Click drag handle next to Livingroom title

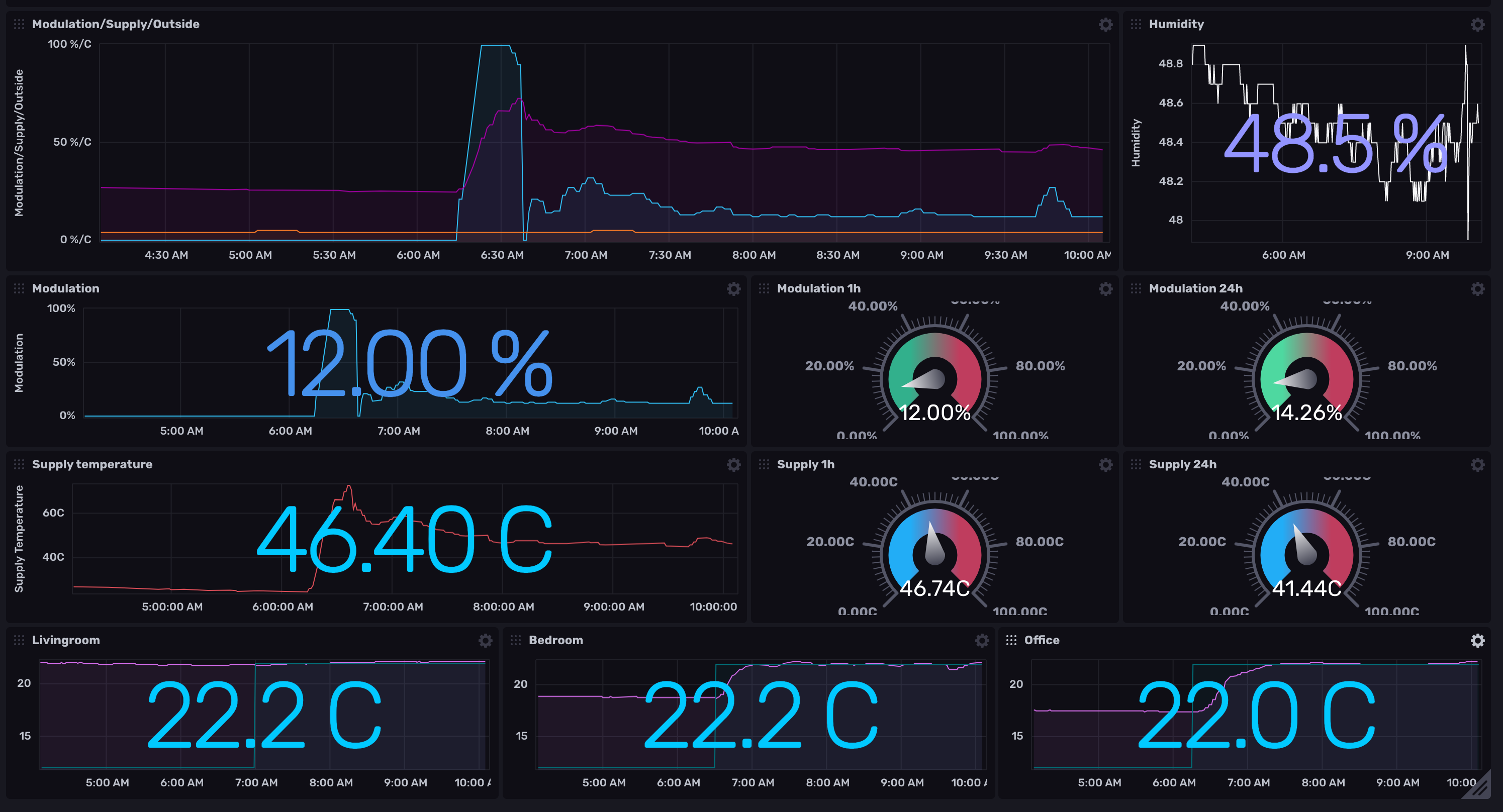(19, 641)
